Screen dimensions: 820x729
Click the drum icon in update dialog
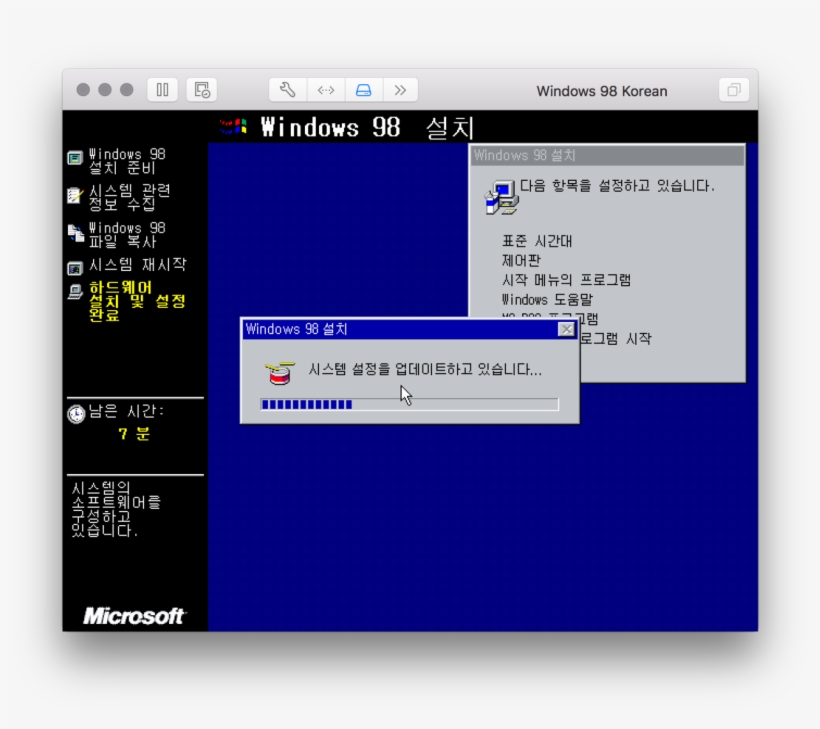279,373
